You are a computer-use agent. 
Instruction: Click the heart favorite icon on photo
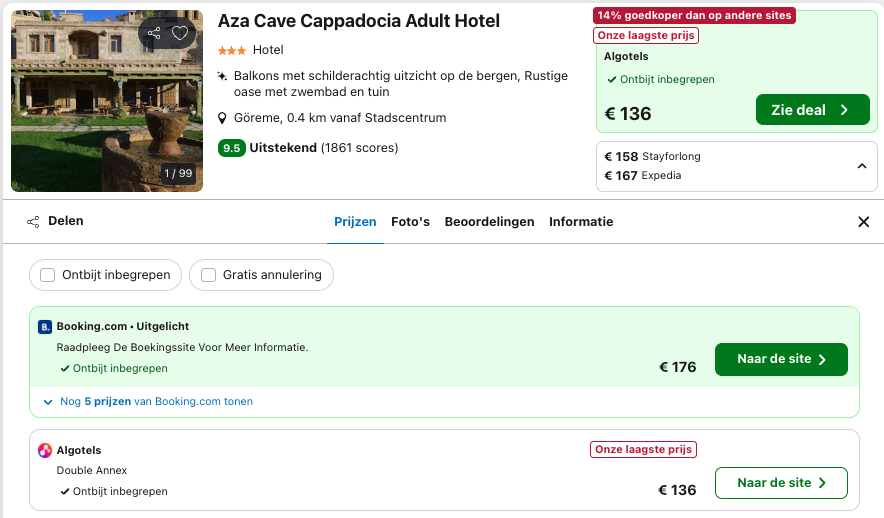click(180, 33)
